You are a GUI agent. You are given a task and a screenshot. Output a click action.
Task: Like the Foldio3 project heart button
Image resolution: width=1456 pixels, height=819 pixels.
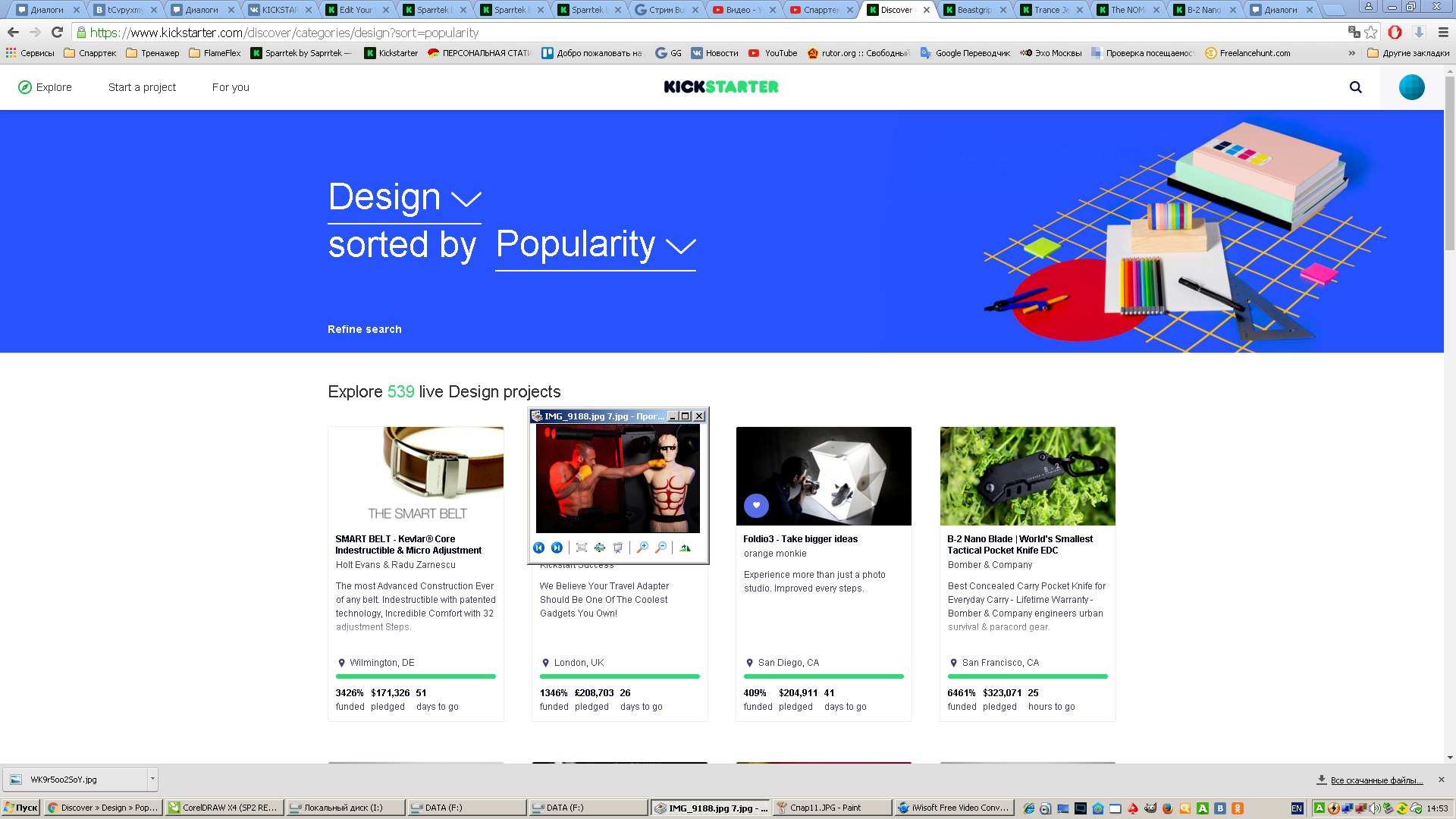[x=756, y=505]
